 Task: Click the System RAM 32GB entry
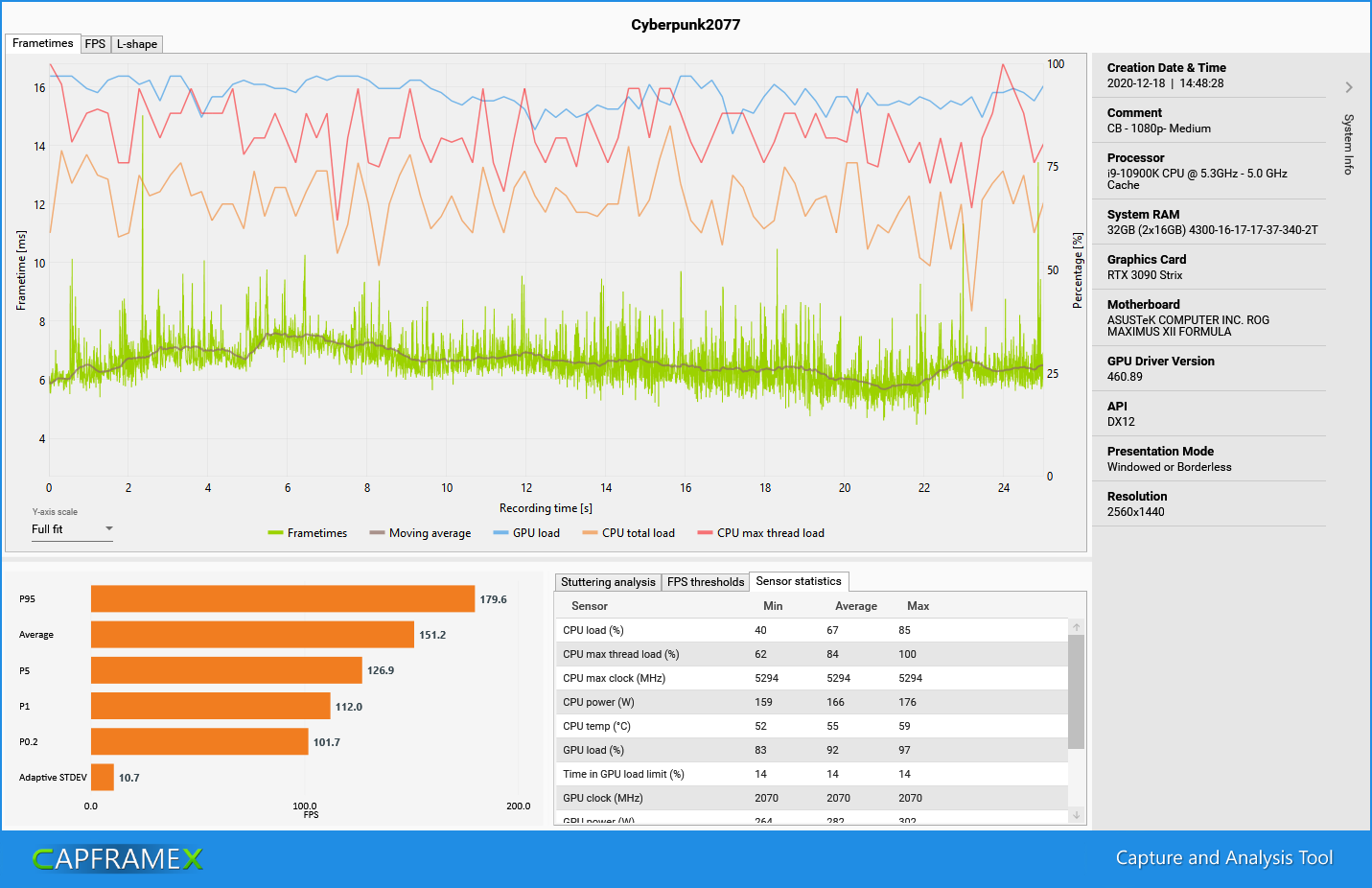tap(1209, 222)
